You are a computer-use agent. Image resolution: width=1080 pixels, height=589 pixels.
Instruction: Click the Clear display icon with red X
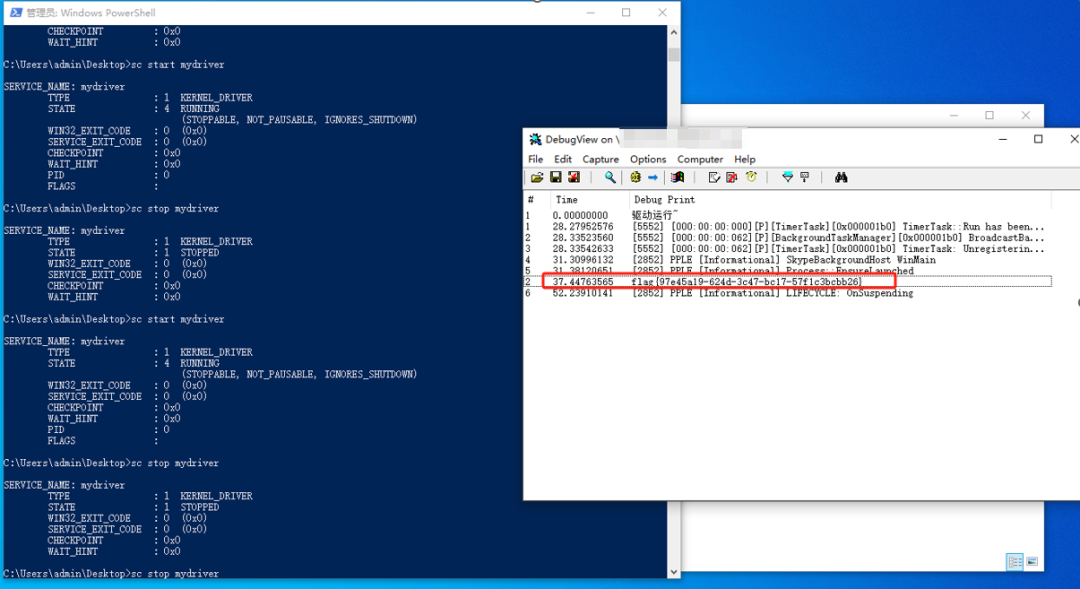point(732,178)
